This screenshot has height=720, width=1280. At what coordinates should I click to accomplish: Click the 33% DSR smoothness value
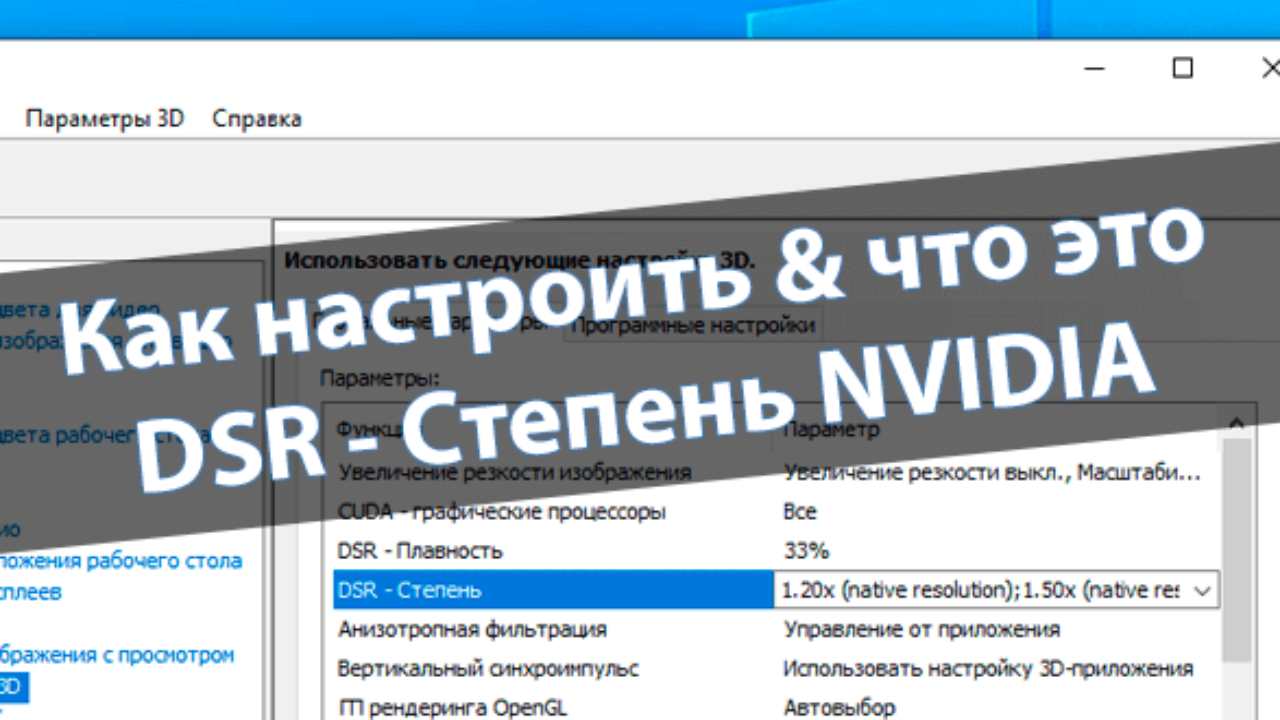pos(806,551)
